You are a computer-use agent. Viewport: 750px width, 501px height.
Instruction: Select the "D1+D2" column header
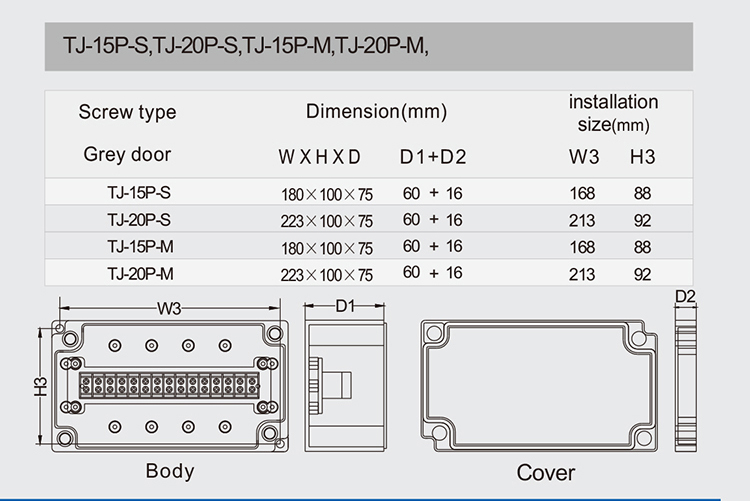tap(433, 157)
